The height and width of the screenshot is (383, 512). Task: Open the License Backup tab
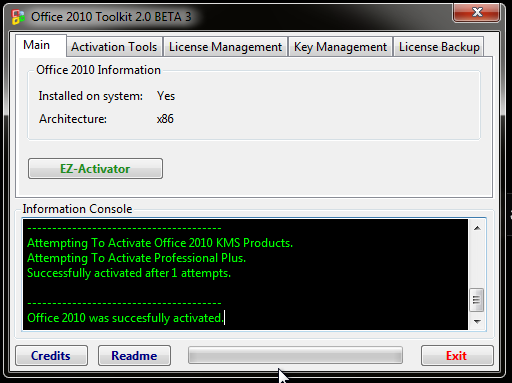(439, 47)
